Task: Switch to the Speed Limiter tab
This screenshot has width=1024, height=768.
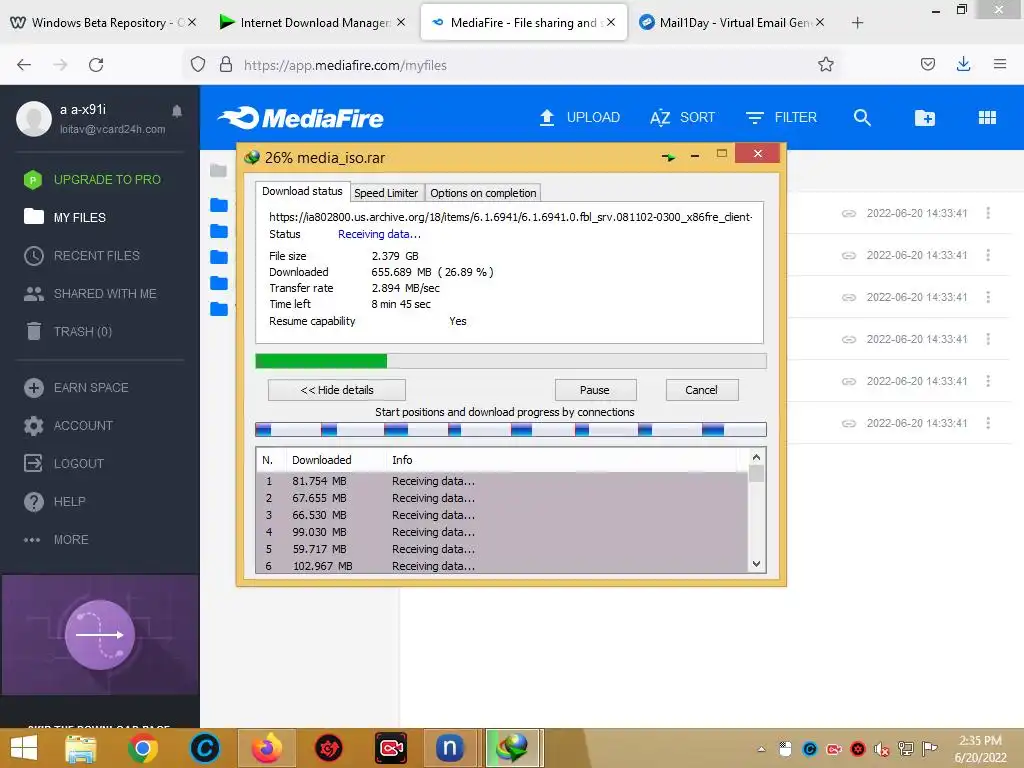Action: point(386,193)
